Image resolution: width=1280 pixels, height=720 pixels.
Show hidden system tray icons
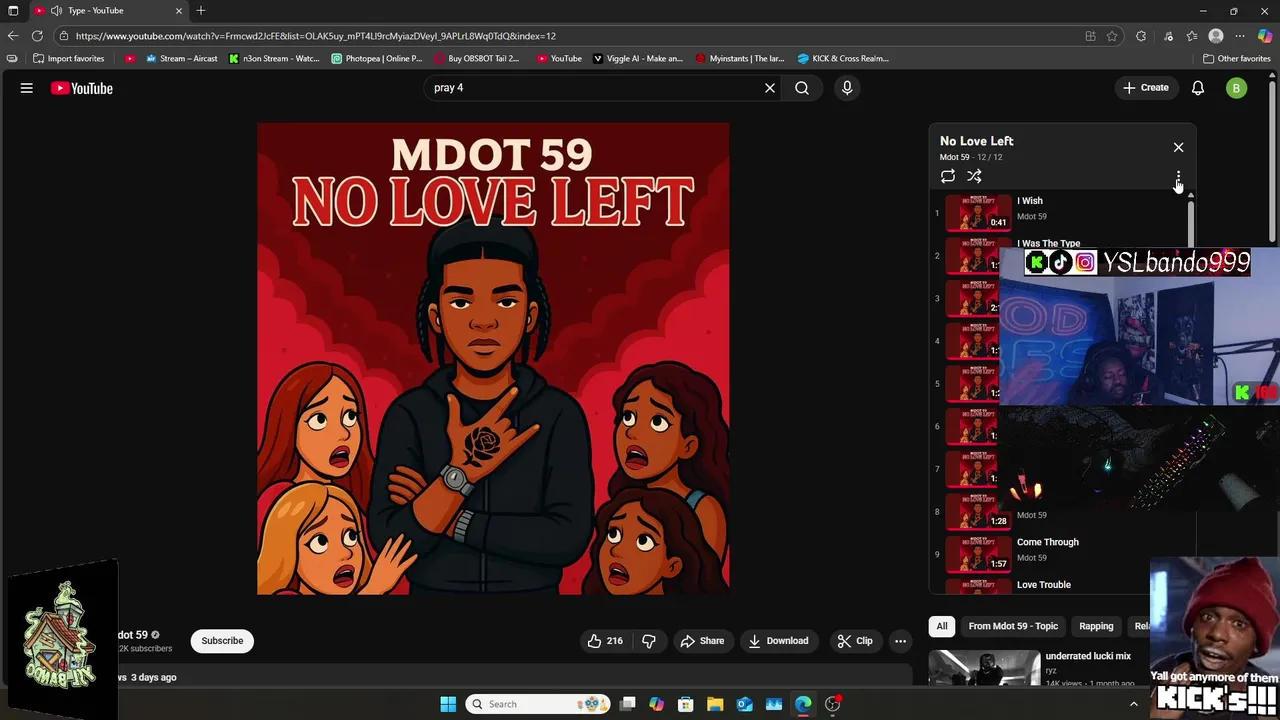pyautogui.click(x=1133, y=704)
